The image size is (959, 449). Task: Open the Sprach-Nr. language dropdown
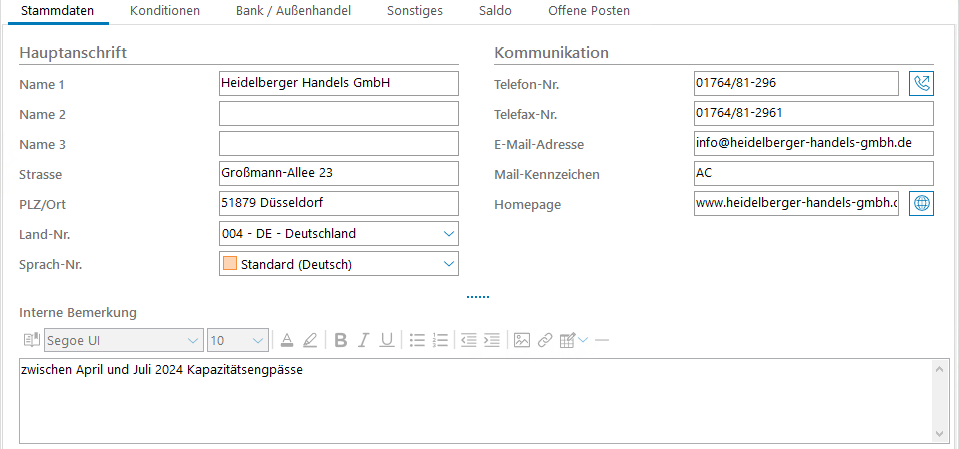tap(447, 264)
